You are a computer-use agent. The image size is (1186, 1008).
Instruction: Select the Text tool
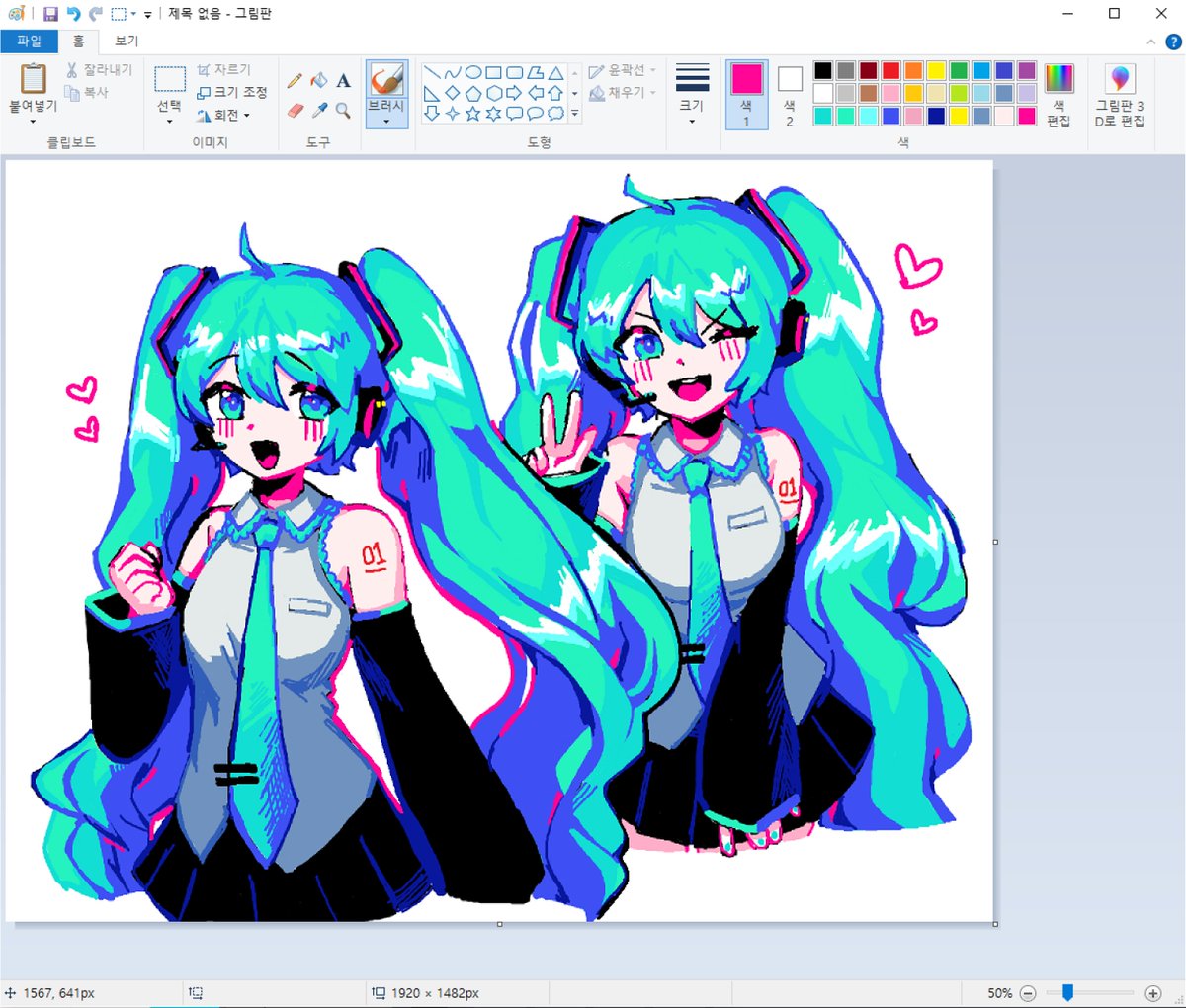tap(343, 81)
